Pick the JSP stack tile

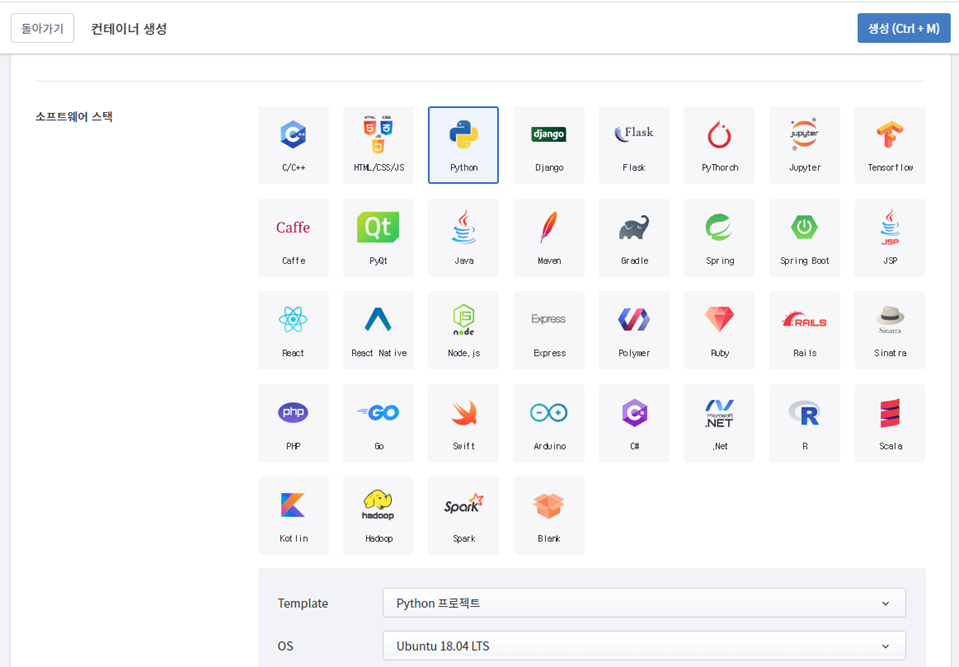click(x=890, y=238)
